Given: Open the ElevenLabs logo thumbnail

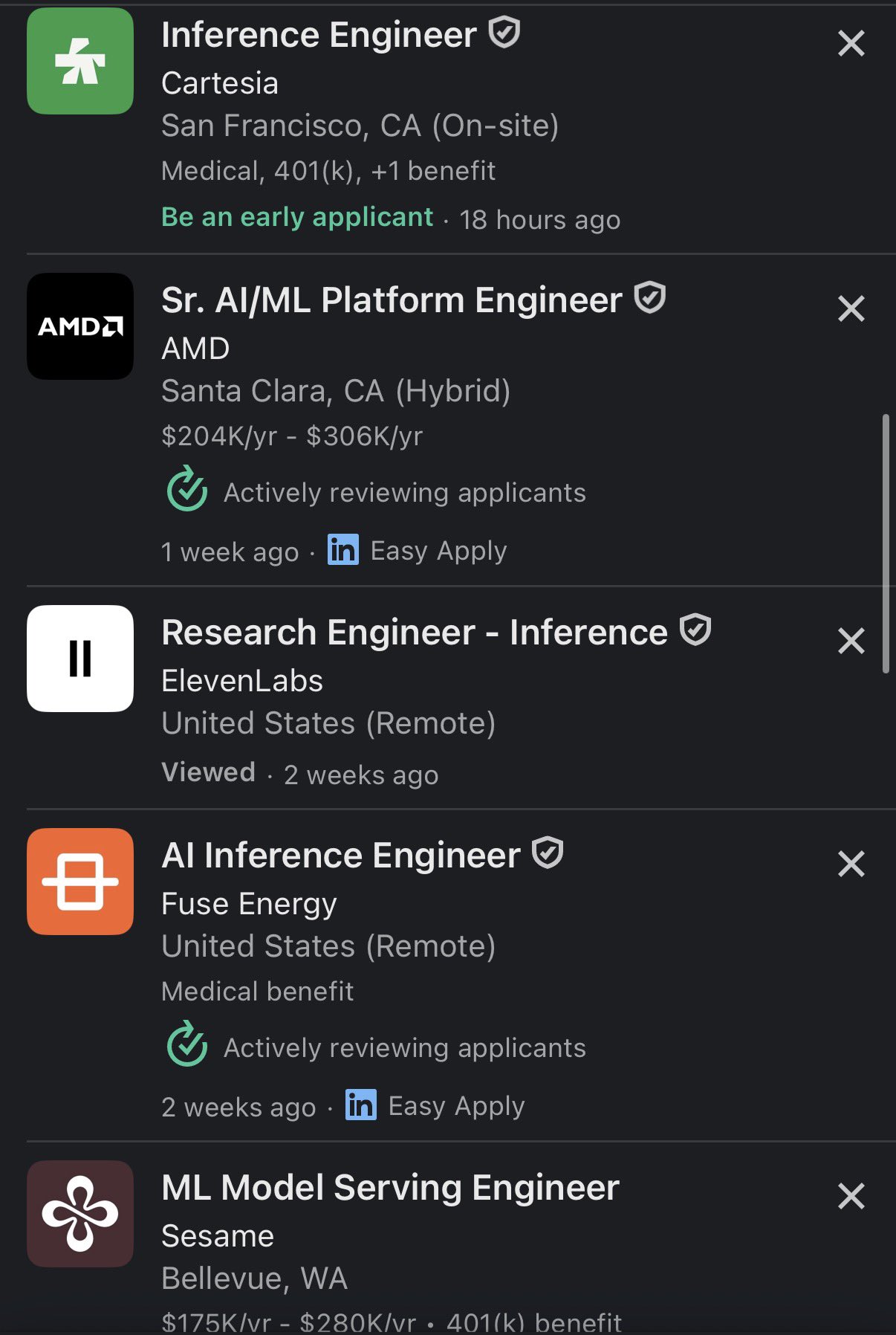Looking at the screenshot, I should [80, 659].
